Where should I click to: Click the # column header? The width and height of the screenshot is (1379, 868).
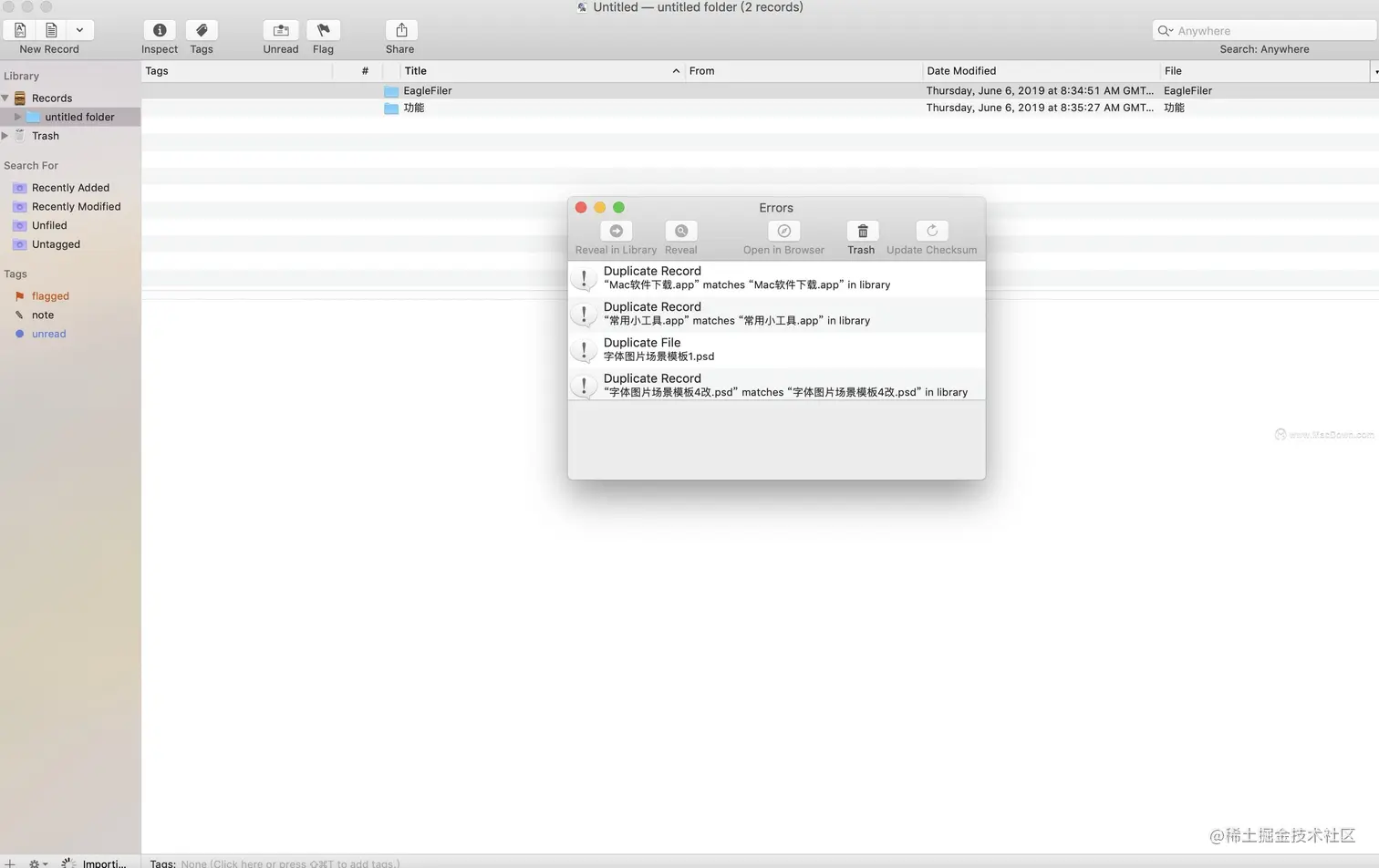point(365,71)
